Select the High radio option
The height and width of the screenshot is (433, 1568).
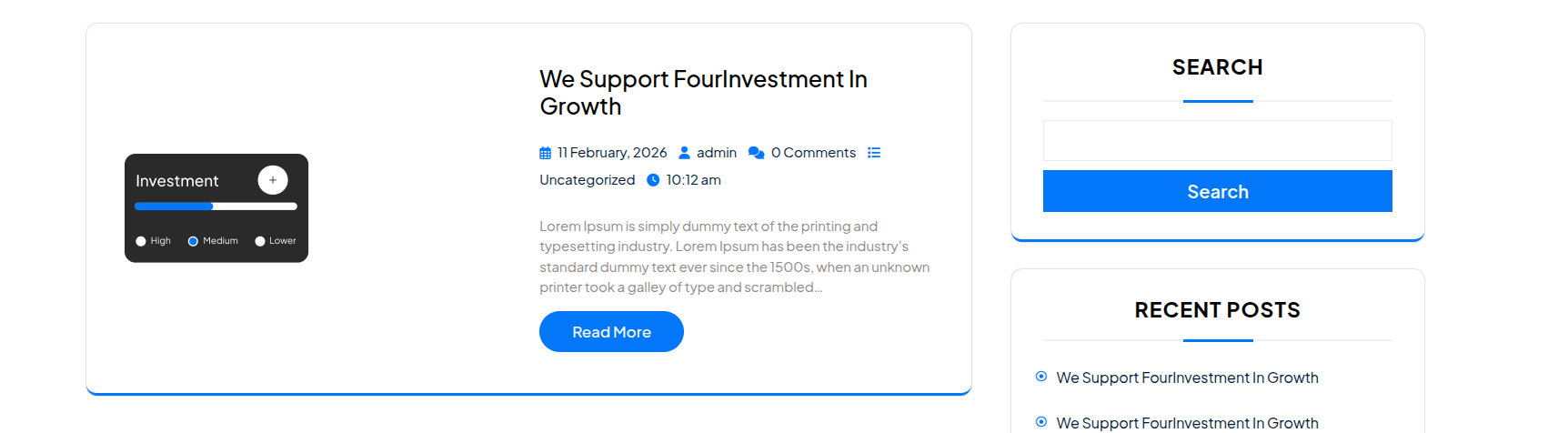(141, 241)
